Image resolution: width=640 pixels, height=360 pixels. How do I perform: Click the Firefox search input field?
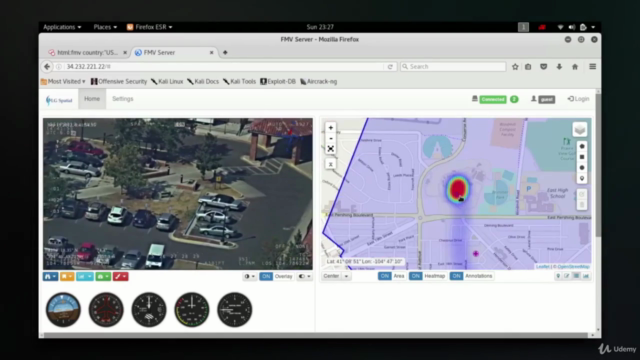point(453,67)
